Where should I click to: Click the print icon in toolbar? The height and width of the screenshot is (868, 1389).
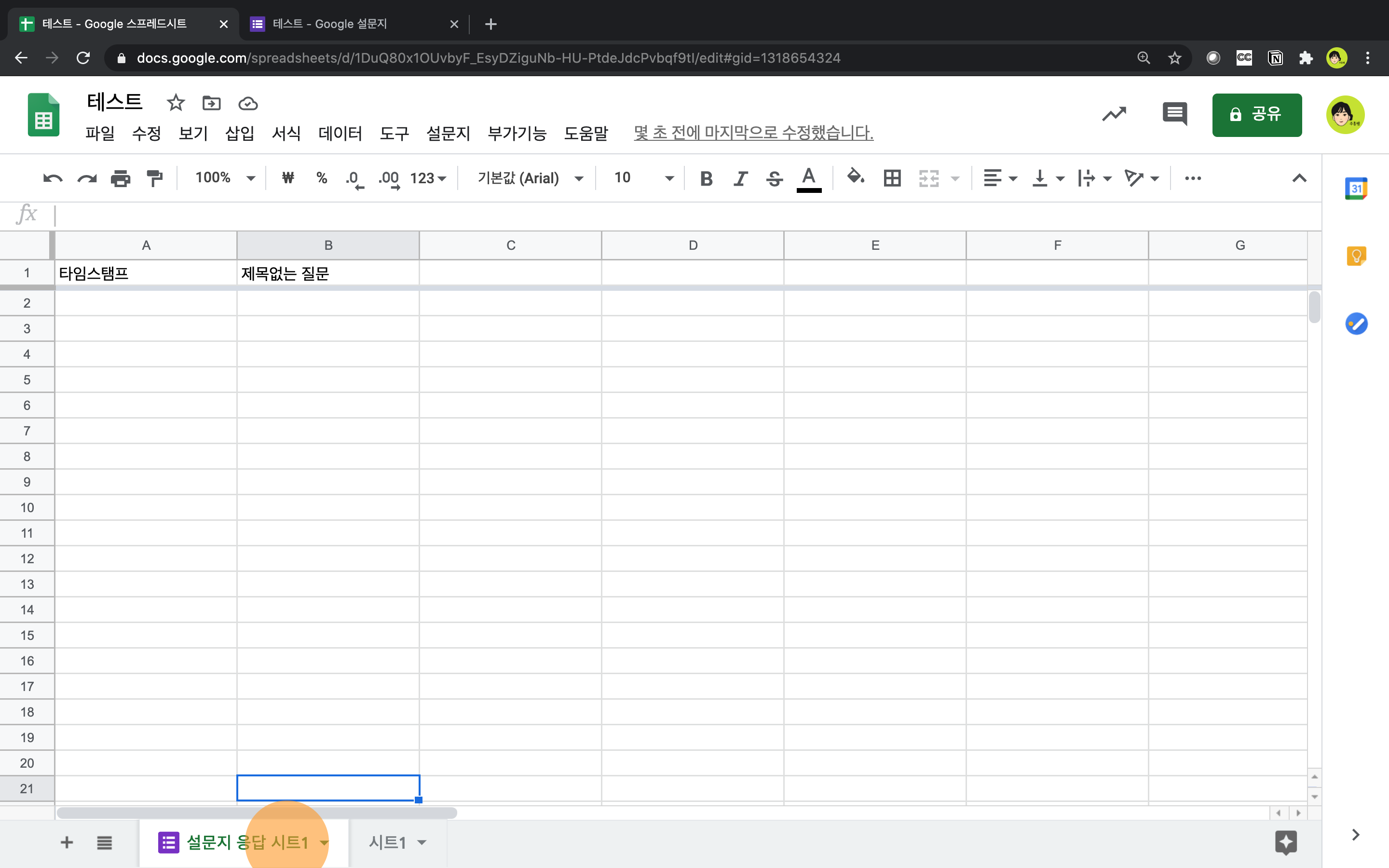point(121,178)
